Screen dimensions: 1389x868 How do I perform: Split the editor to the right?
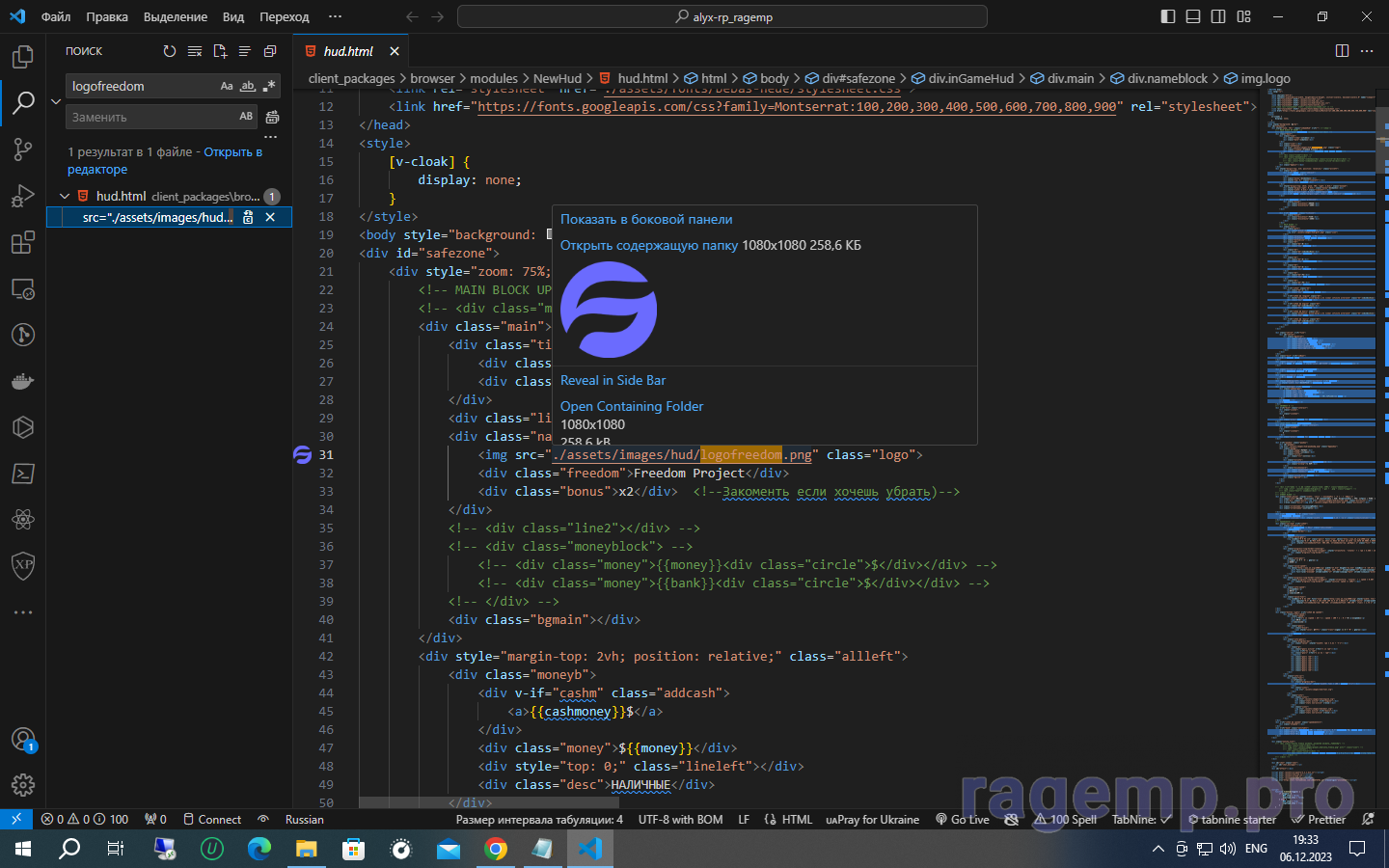pyautogui.click(x=1342, y=51)
